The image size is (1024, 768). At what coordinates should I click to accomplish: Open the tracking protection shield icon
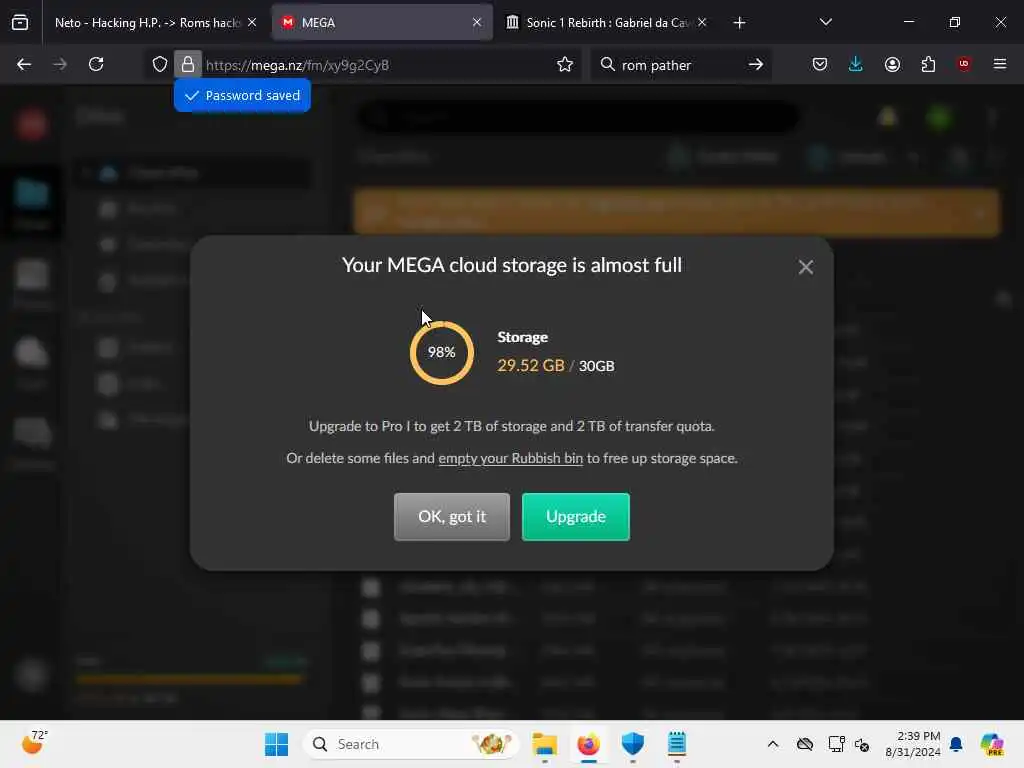160,64
